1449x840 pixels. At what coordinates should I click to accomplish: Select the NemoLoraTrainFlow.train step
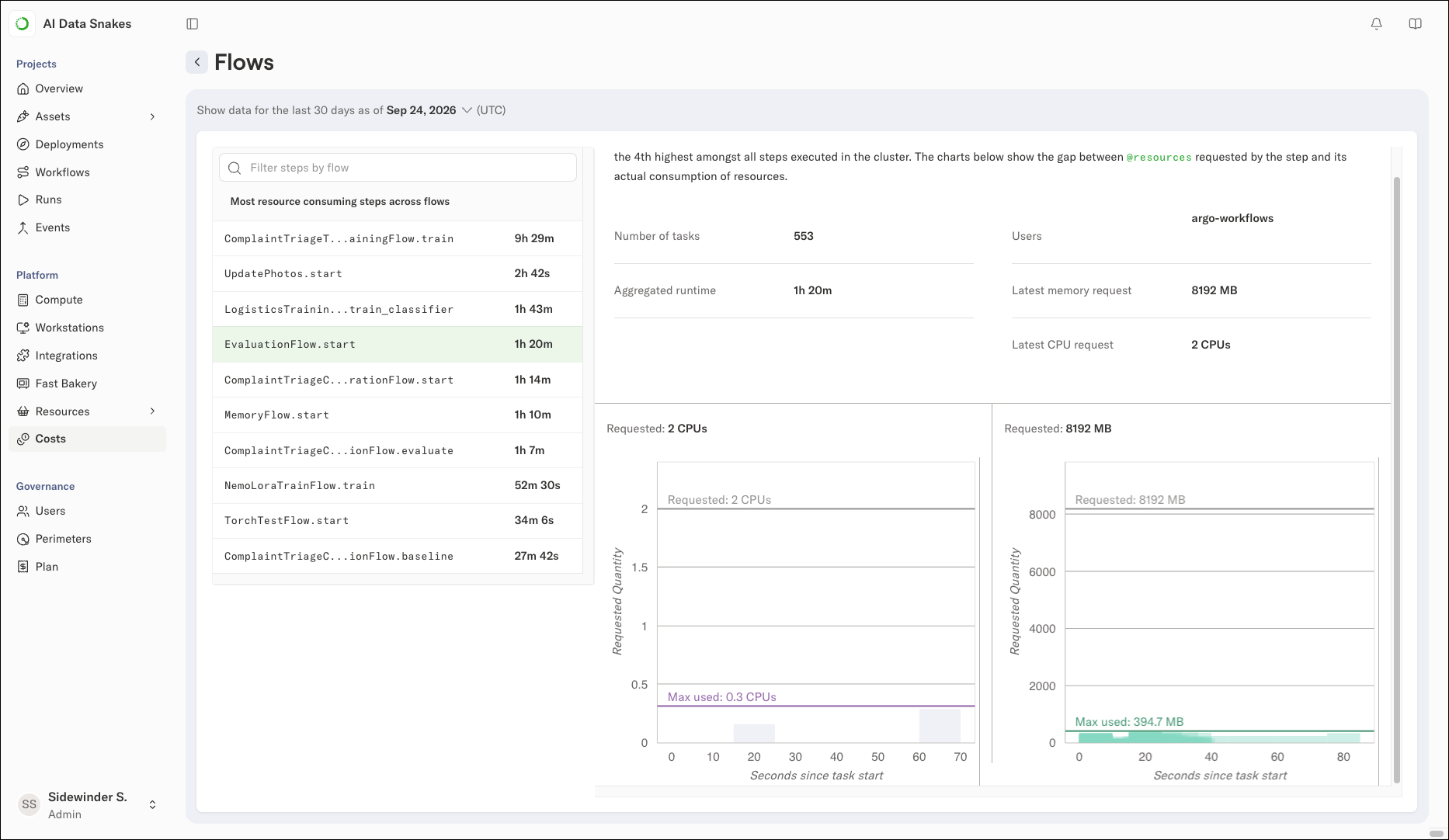pyautogui.click(x=398, y=486)
